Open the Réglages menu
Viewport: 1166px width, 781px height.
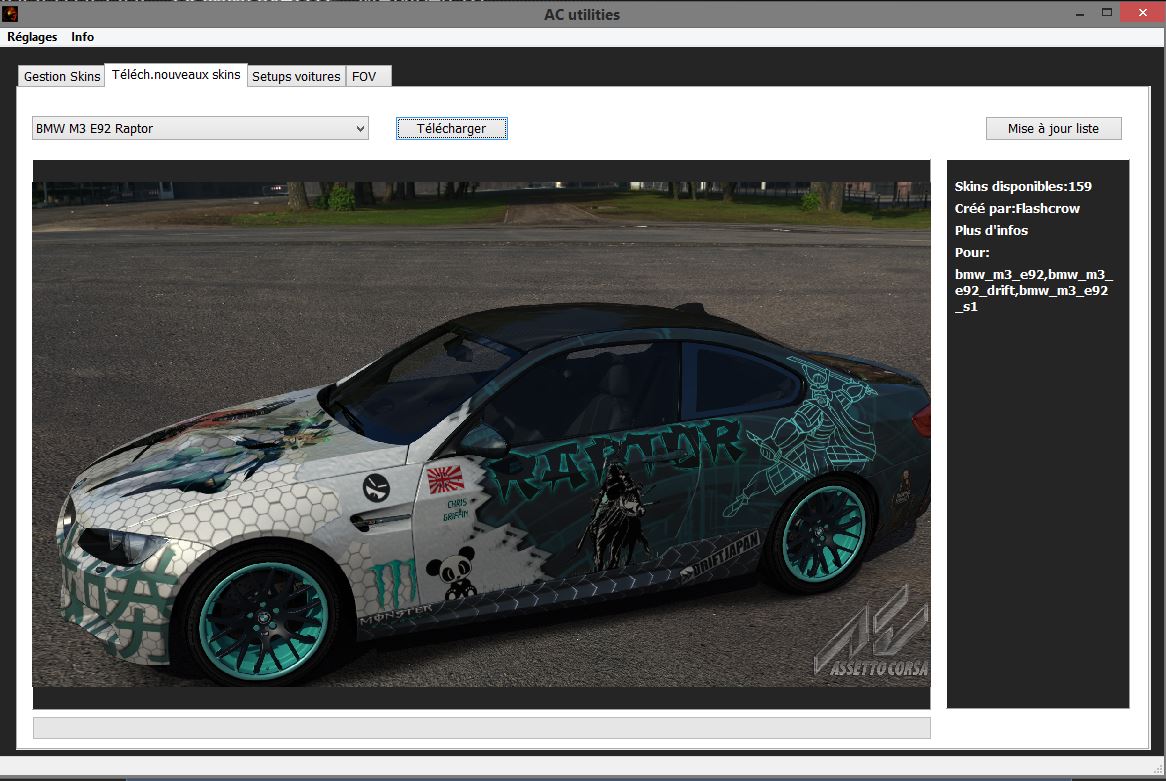(x=32, y=36)
